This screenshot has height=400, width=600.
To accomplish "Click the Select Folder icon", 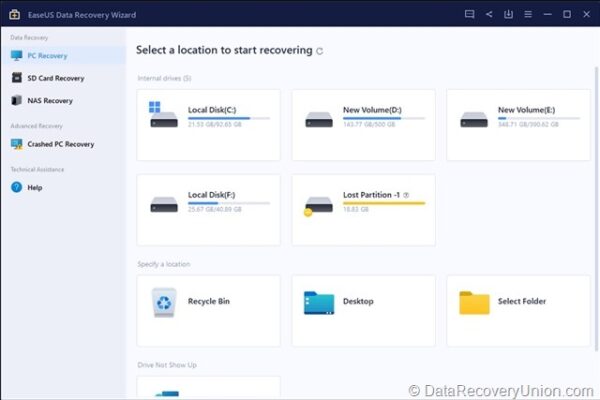I will 474,301.
